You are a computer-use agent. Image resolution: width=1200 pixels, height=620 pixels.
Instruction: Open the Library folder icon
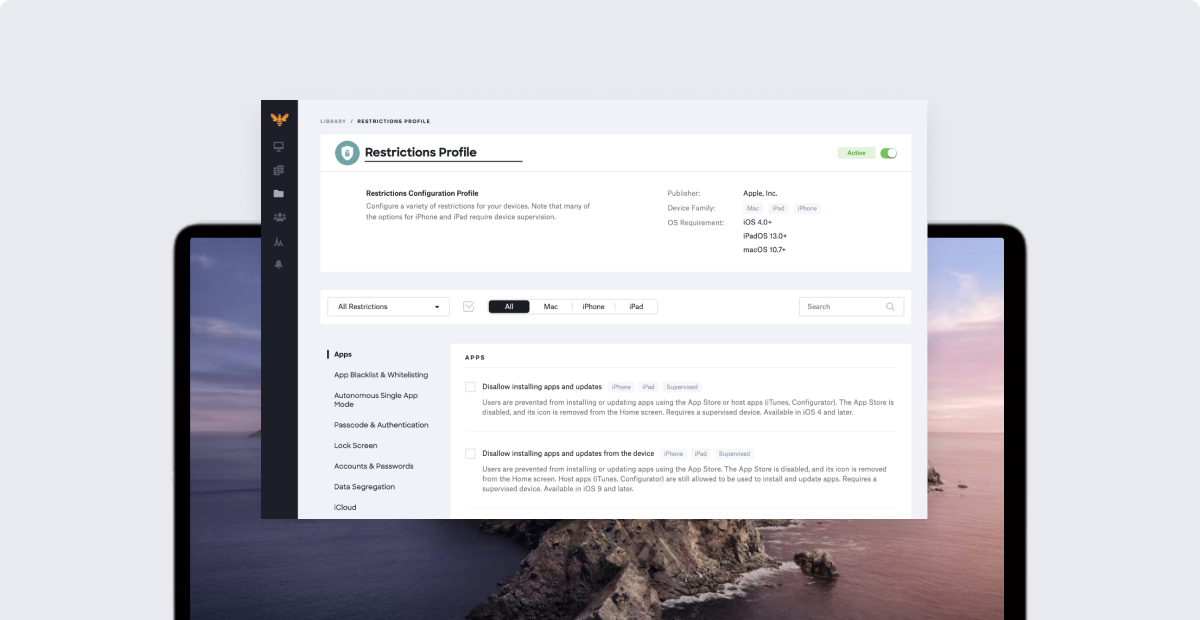[279, 194]
